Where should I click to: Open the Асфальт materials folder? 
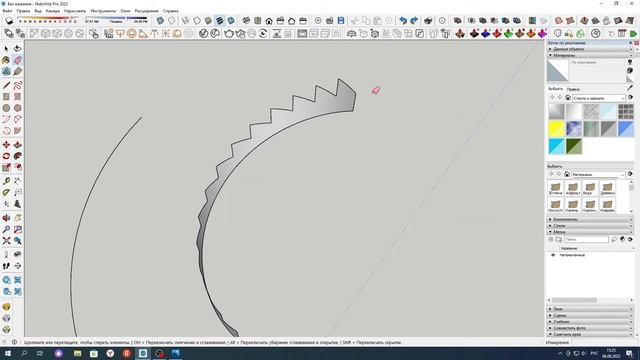coord(573,189)
